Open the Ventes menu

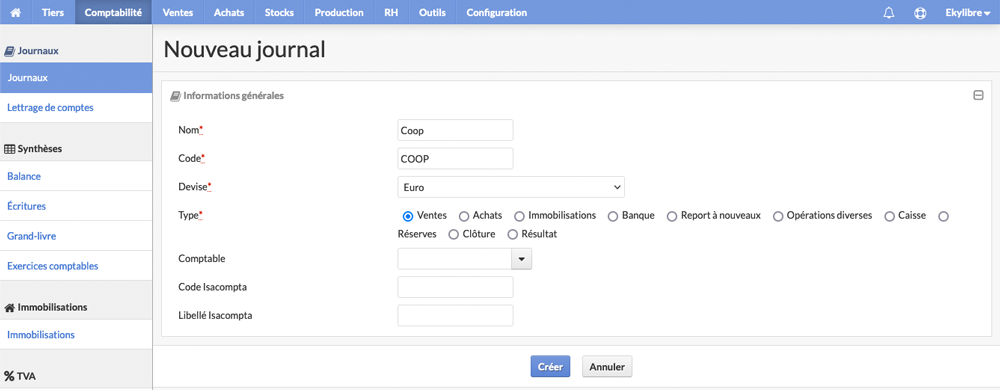[x=178, y=13]
